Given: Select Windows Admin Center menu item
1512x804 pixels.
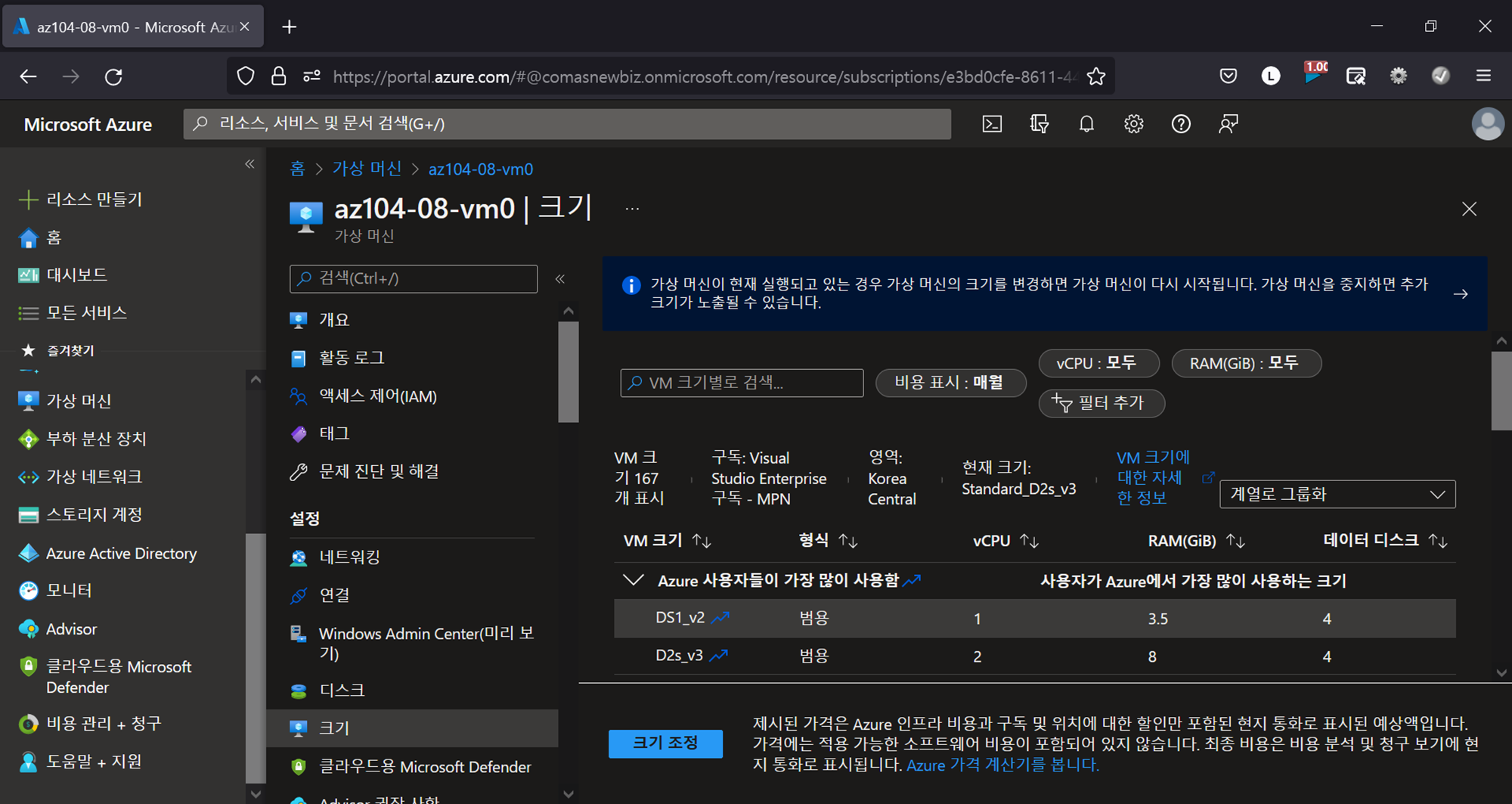Looking at the screenshot, I should pyautogui.click(x=412, y=643).
